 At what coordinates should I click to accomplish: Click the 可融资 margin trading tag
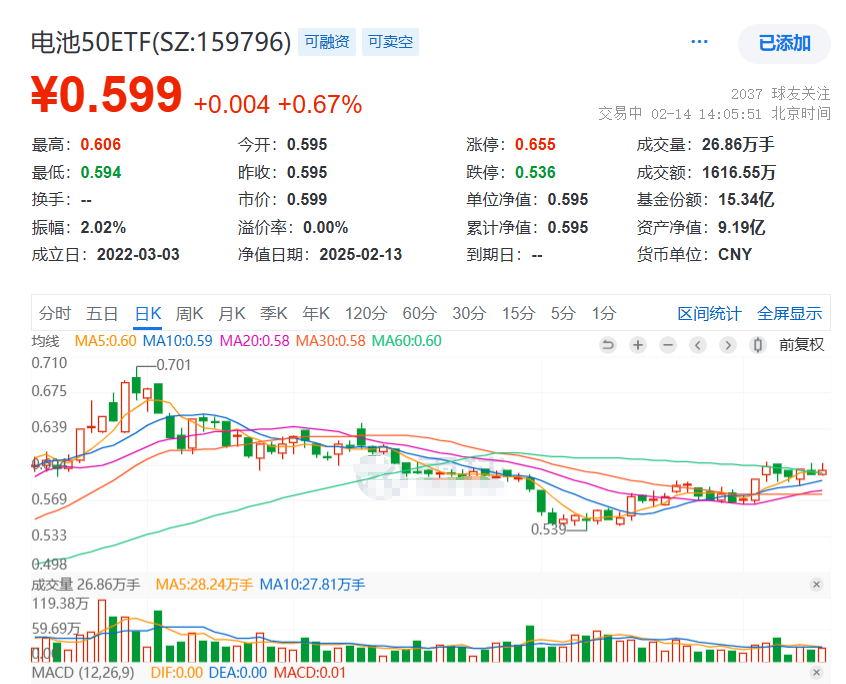326,43
